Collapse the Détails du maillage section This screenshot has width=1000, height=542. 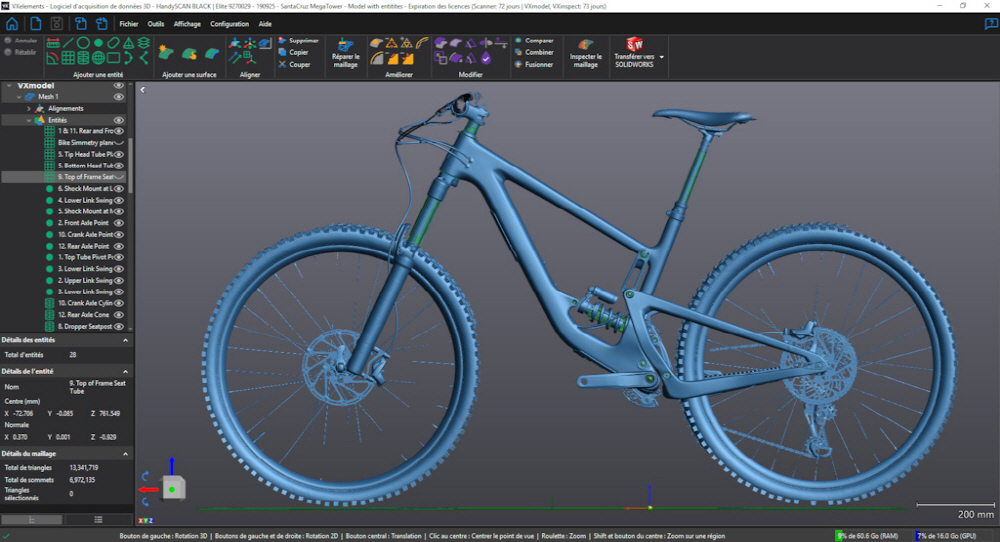125,454
